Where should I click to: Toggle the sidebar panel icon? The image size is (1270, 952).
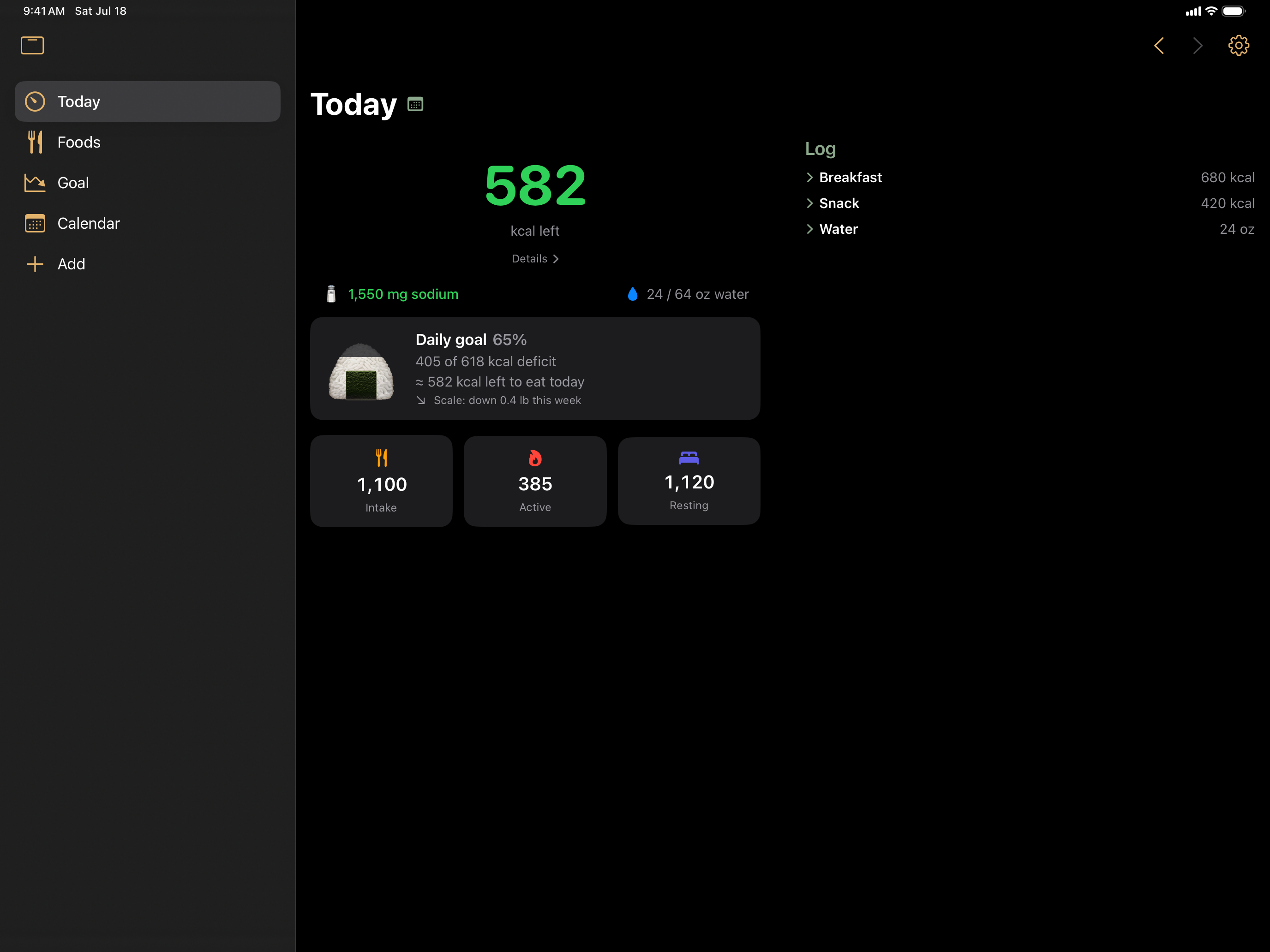(x=32, y=45)
